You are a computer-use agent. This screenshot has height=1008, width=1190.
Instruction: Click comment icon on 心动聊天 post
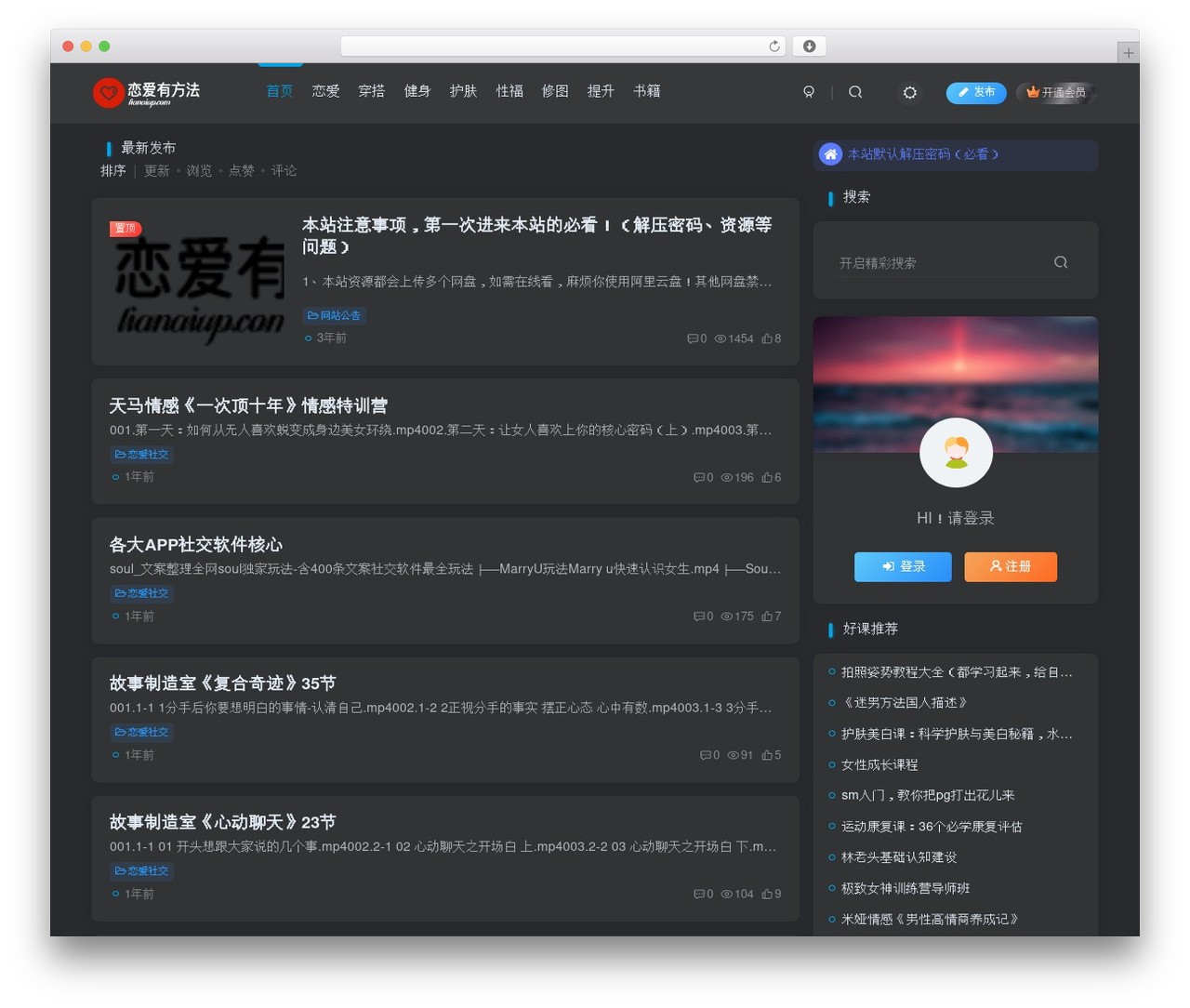pos(699,894)
